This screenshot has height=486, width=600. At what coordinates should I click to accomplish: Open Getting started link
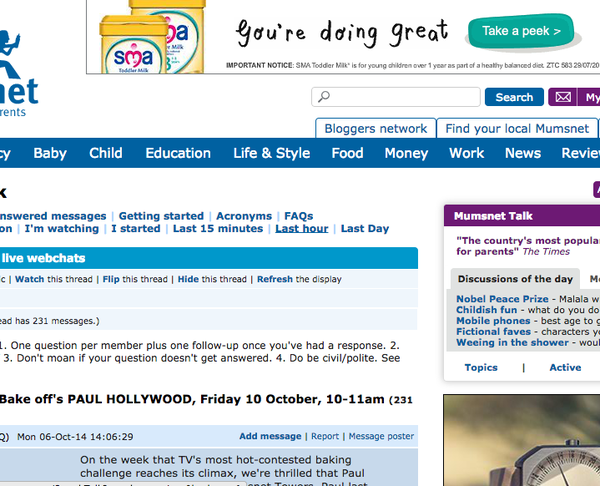(161, 216)
